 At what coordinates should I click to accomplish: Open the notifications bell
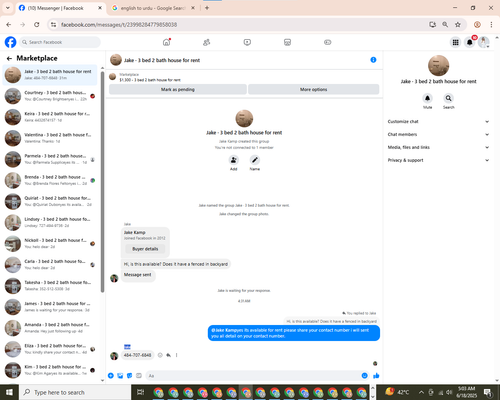pyautogui.click(x=470, y=42)
